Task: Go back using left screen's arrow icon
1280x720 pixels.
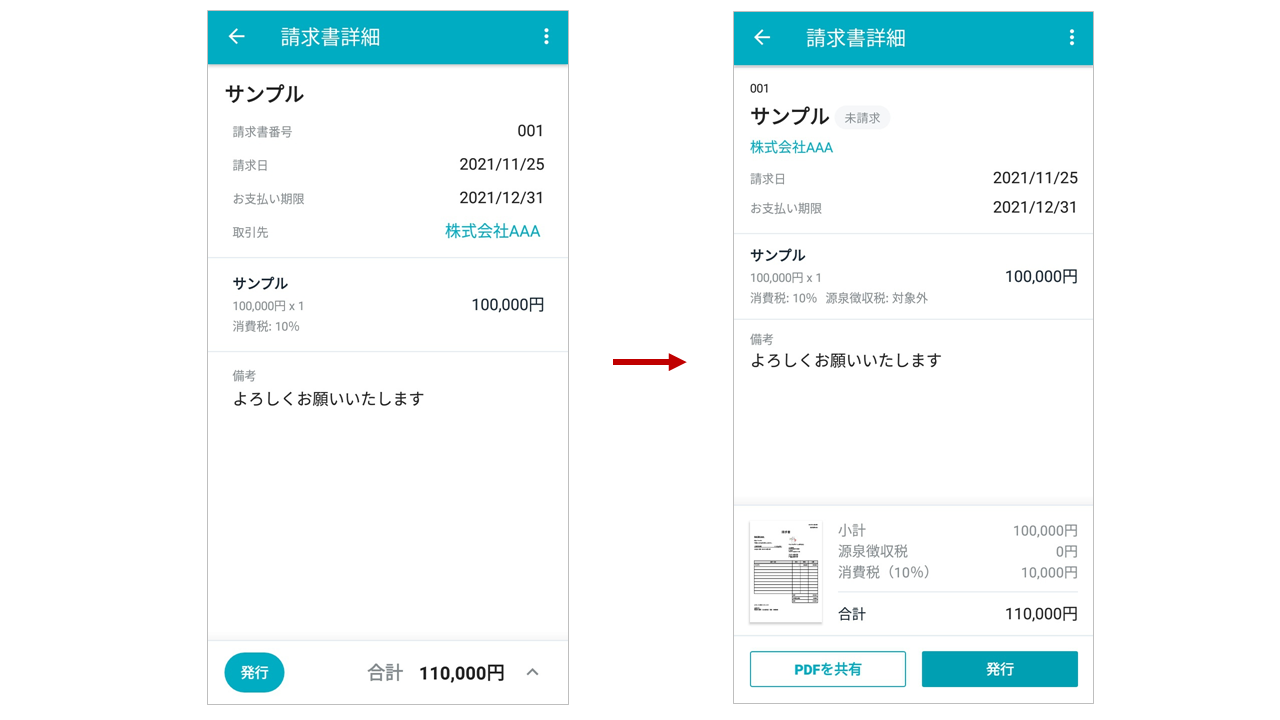Action: pos(237,37)
